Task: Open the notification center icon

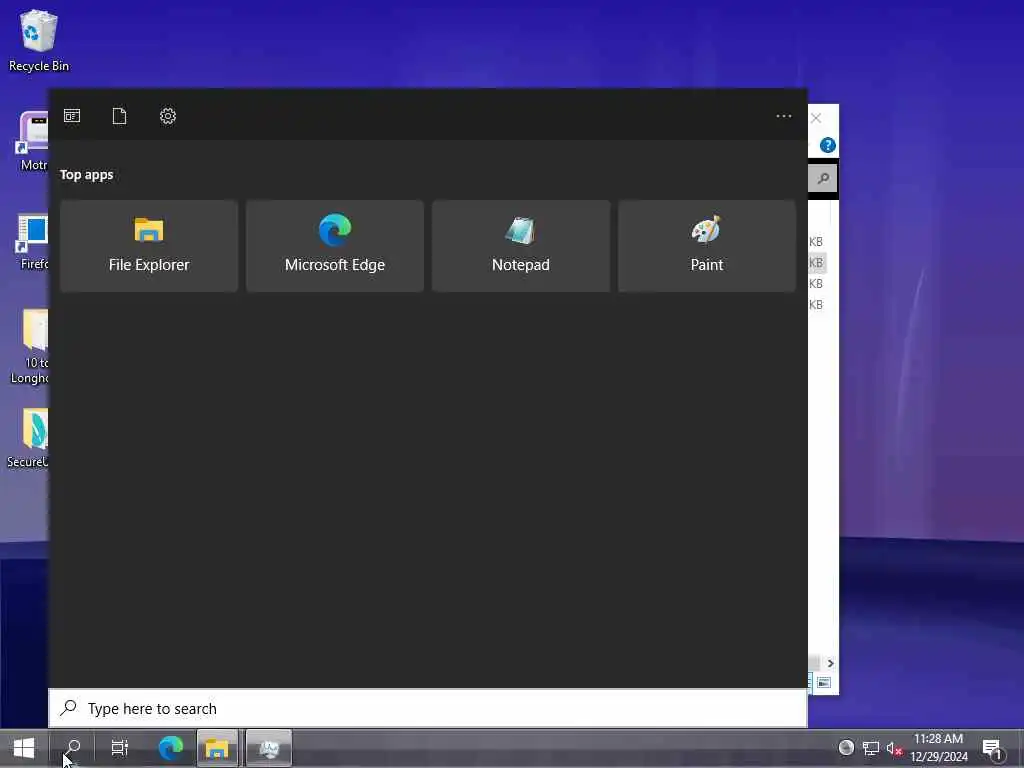Action: (992, 748)
